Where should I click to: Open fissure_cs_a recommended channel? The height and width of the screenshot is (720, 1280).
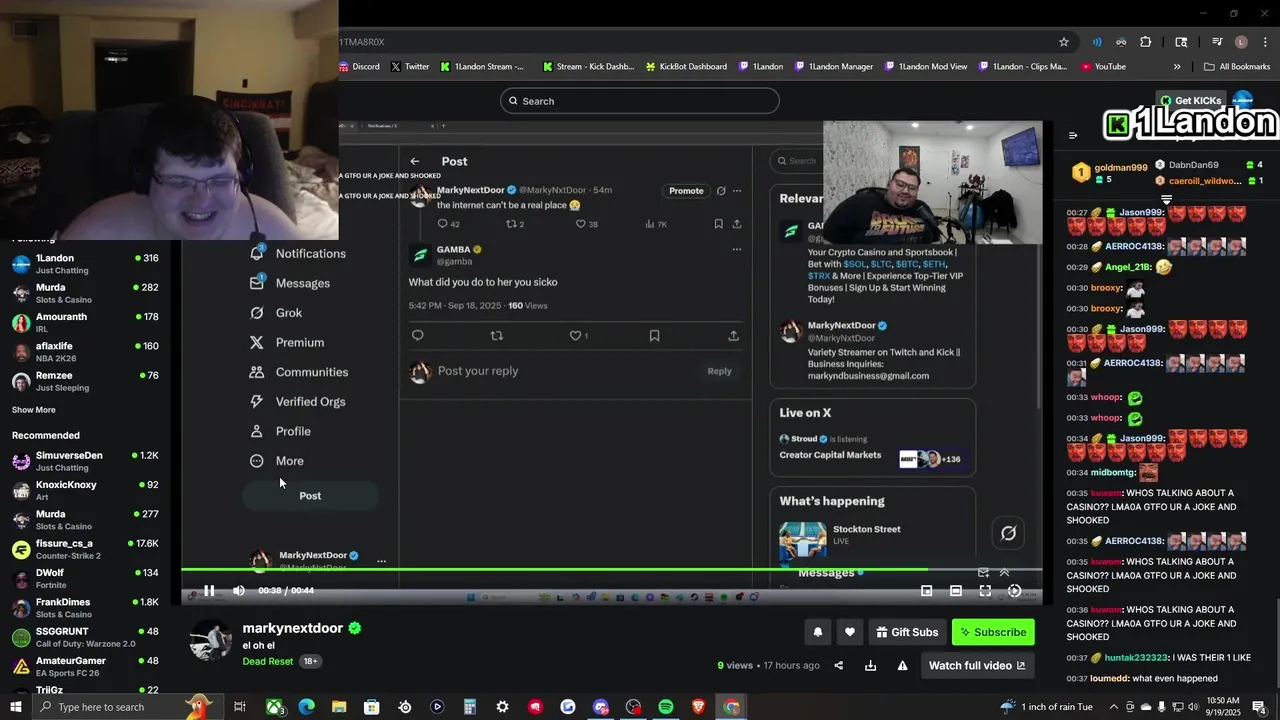[x=85, y=549]
